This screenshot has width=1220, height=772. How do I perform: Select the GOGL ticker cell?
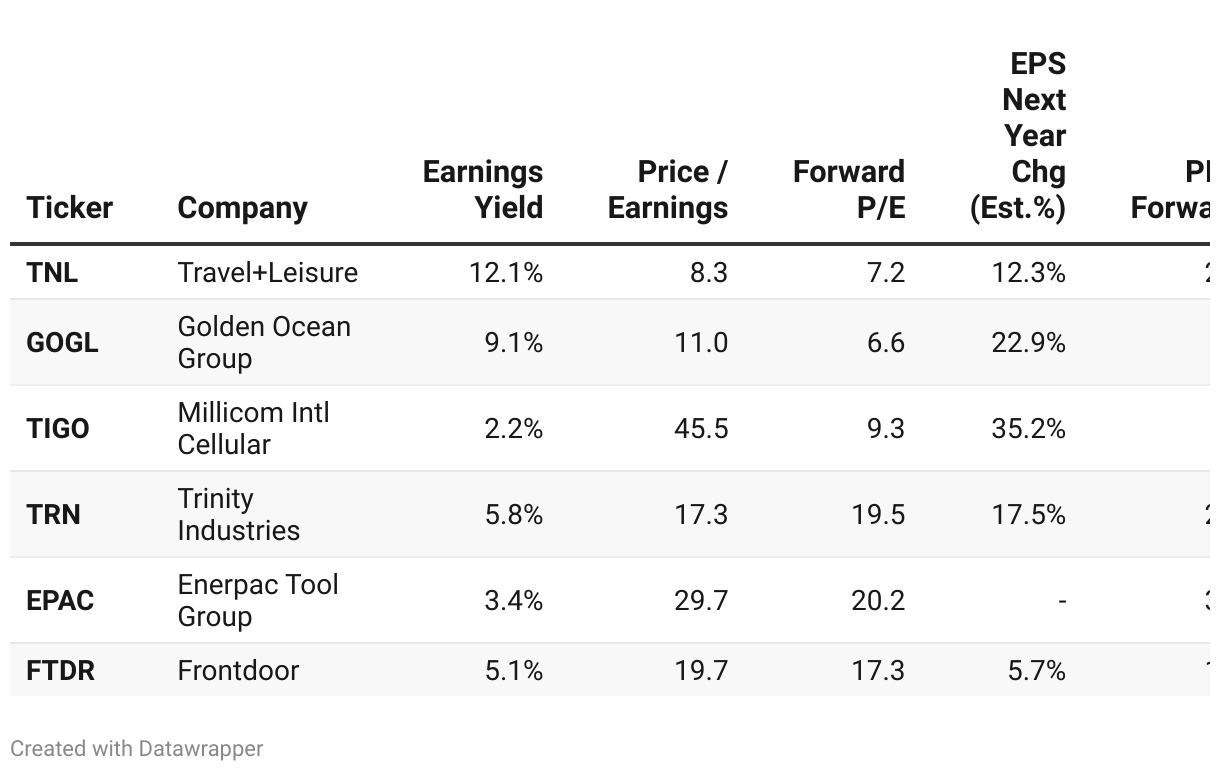[62, 342]
